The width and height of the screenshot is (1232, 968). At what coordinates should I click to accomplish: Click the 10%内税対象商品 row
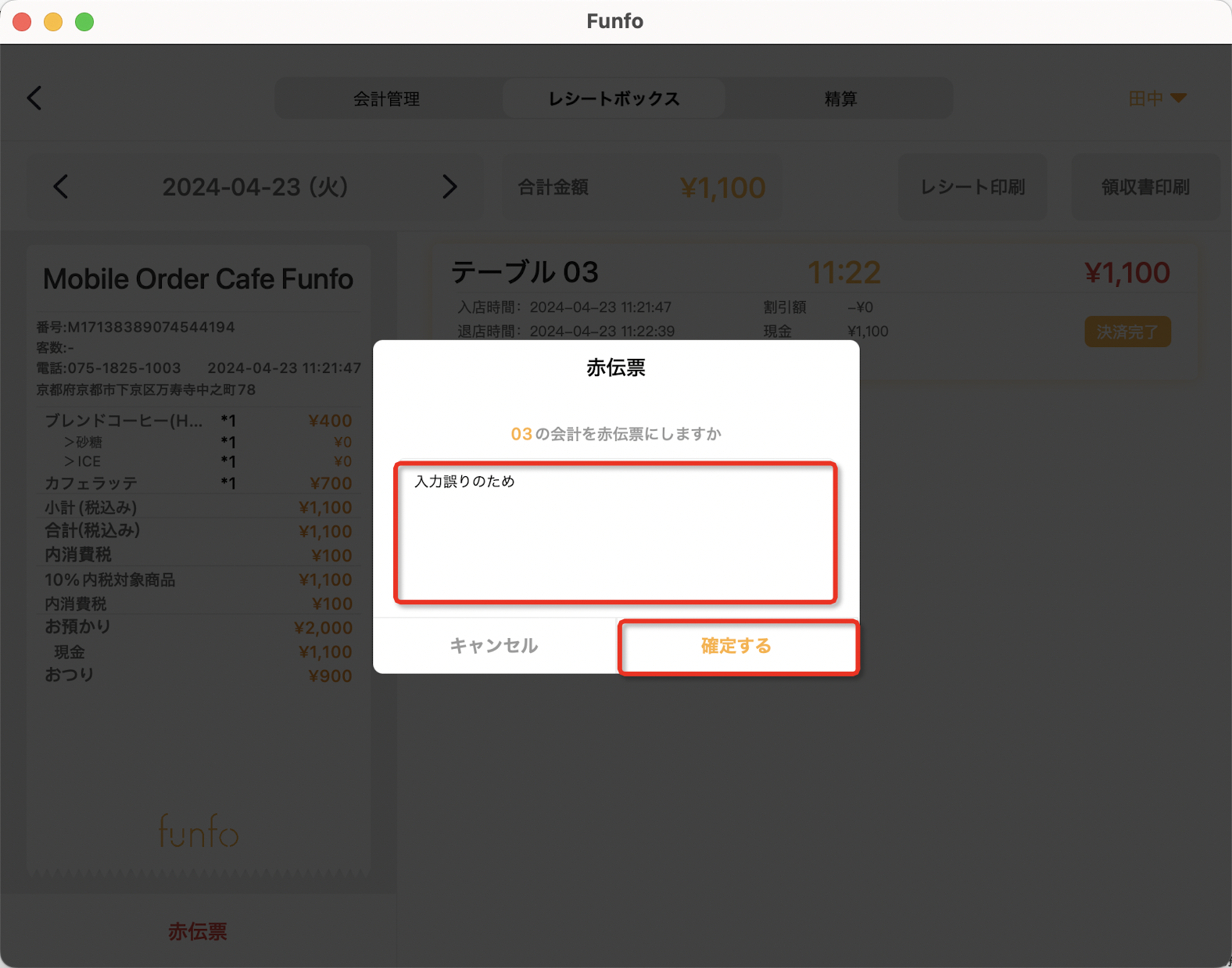(x=198, y=579)
